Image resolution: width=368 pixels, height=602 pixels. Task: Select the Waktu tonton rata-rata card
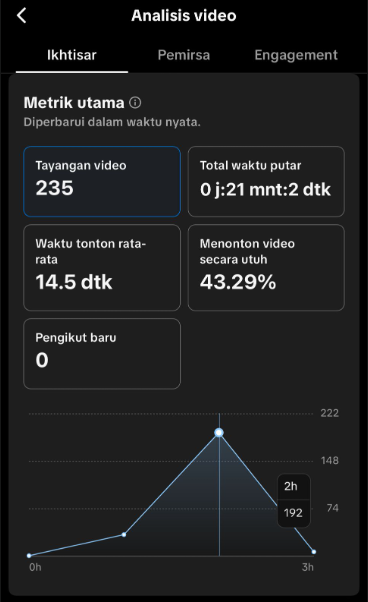click(102, 268)
